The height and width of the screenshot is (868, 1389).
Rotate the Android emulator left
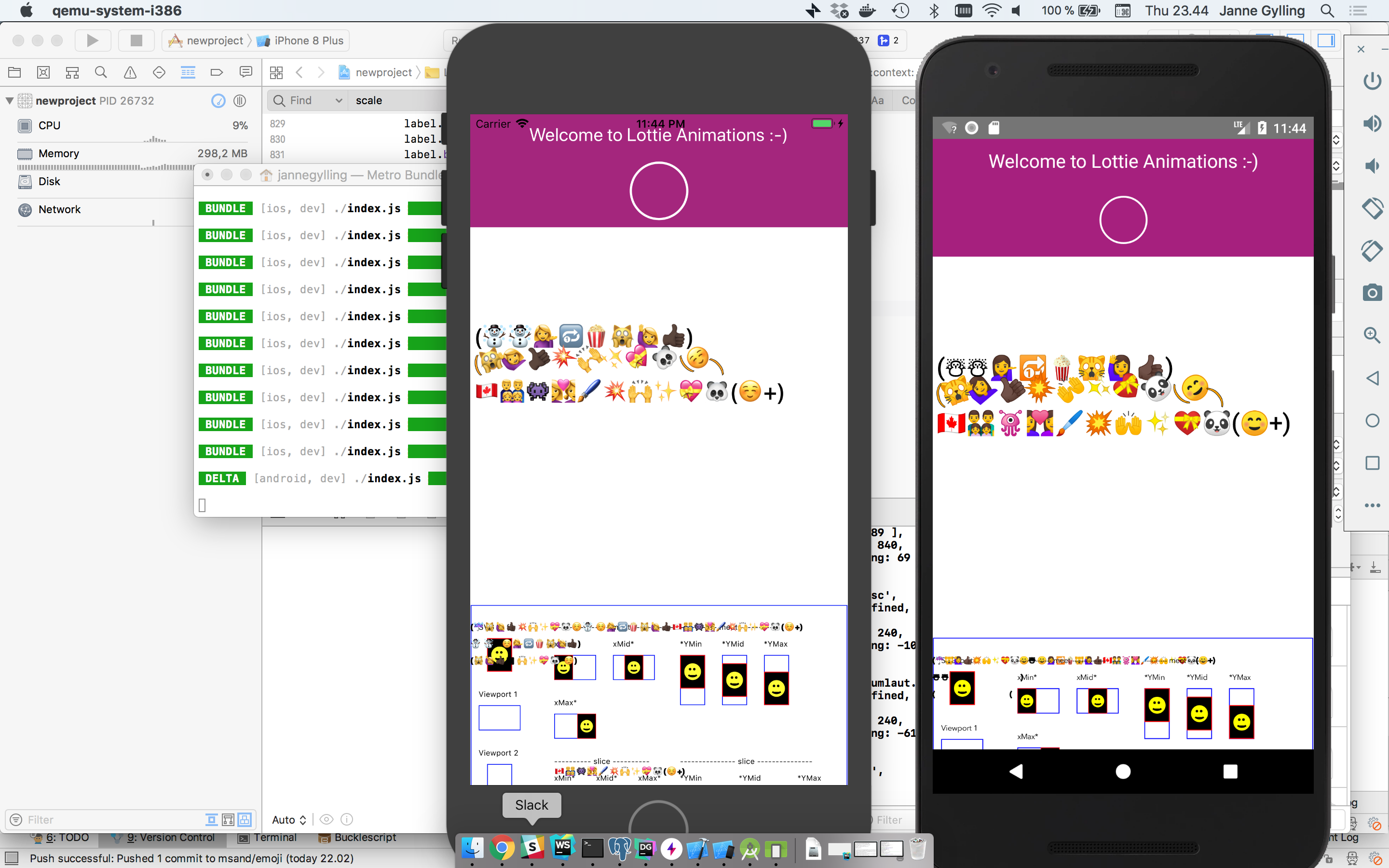1372,208
